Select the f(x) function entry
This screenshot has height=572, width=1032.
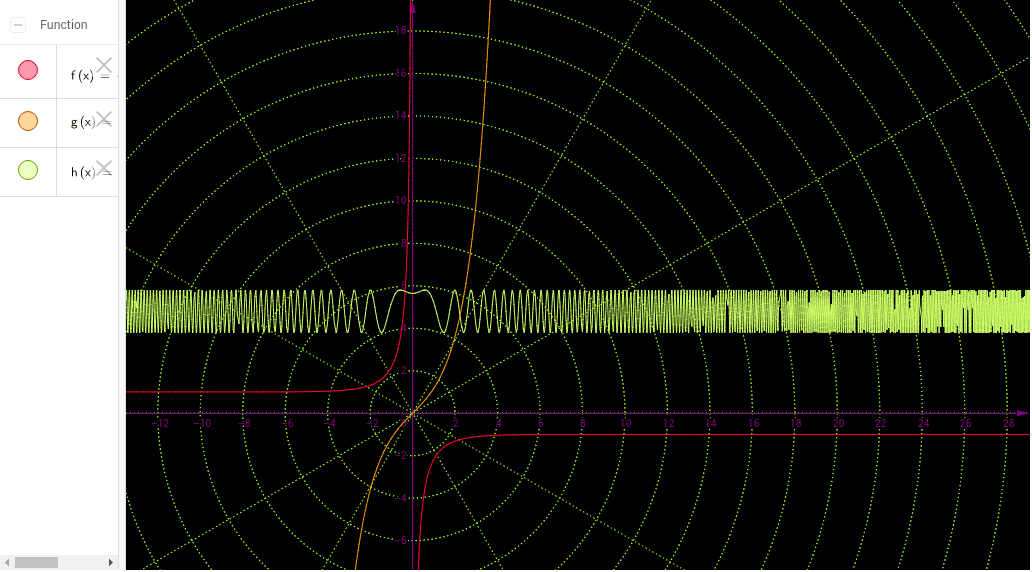click(88, 72)
